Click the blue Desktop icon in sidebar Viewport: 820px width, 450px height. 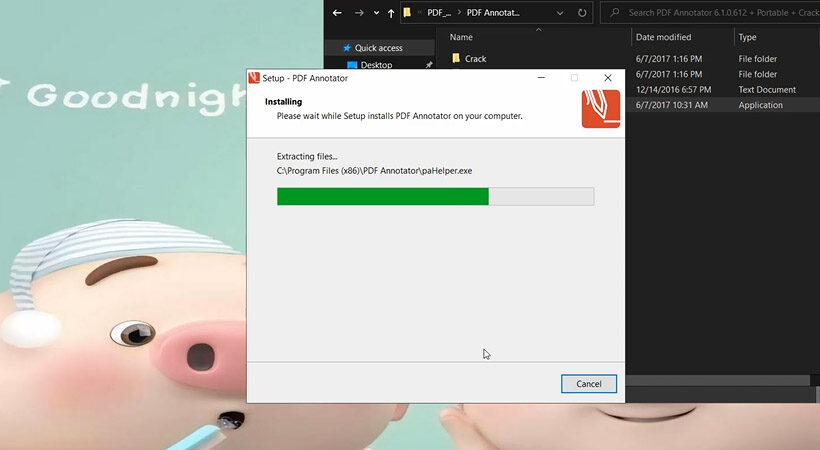coord(352,66)
